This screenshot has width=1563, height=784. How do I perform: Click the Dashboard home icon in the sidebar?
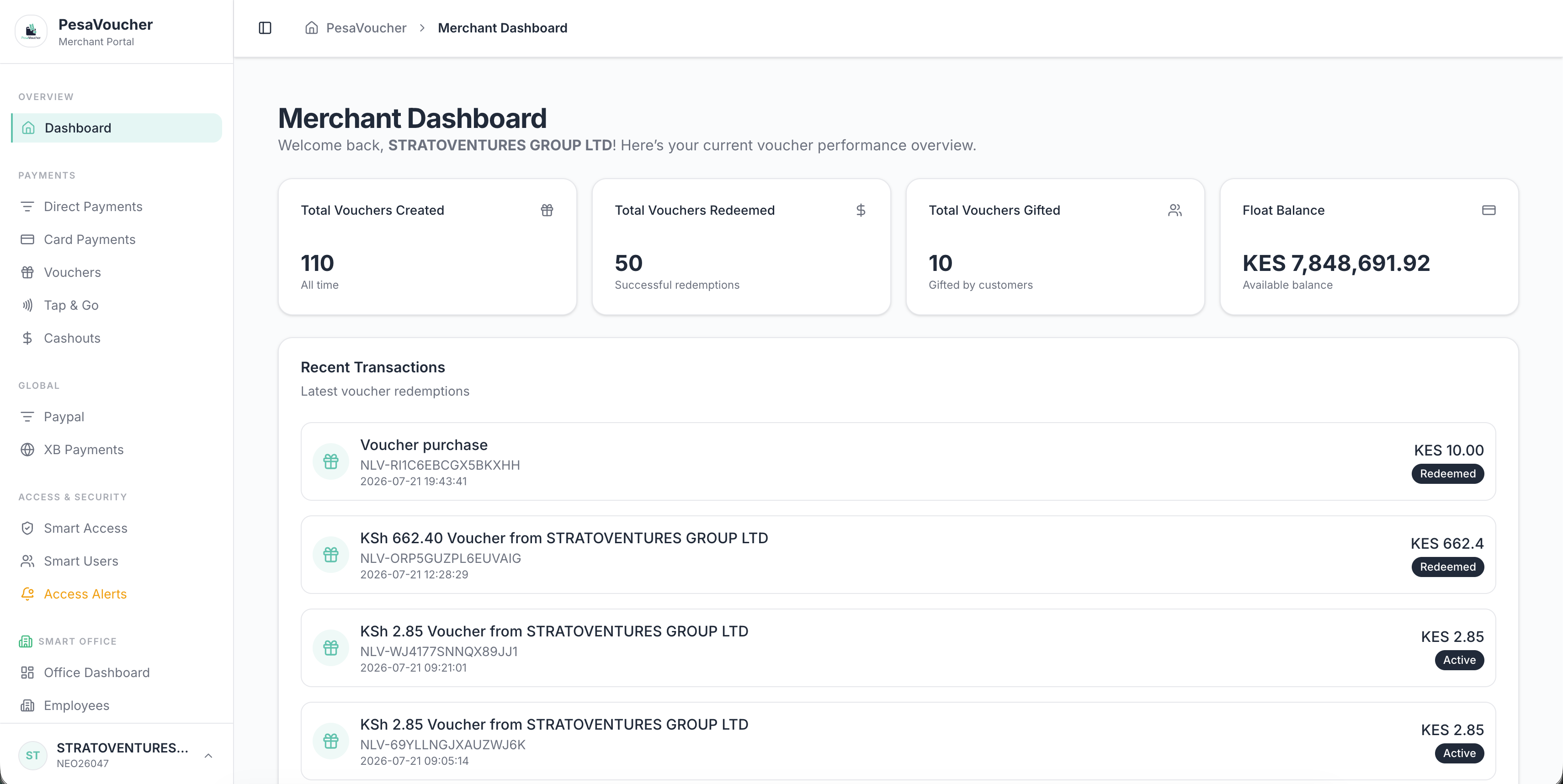(x=28, y=128)
